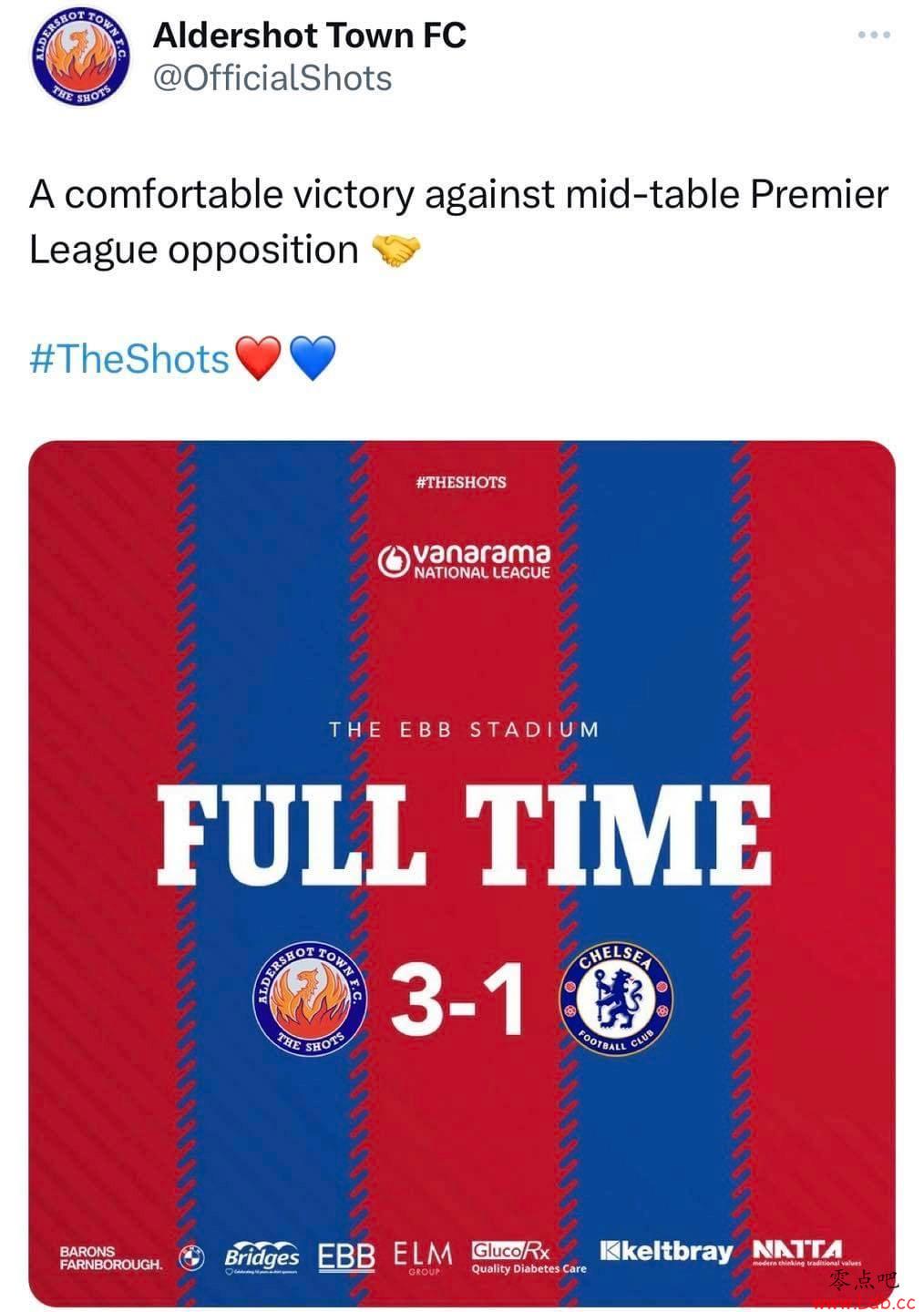The image size is (924, 1312).
Task: Click the Barons Farnborough sponsor text
Action: point(111,1258)
